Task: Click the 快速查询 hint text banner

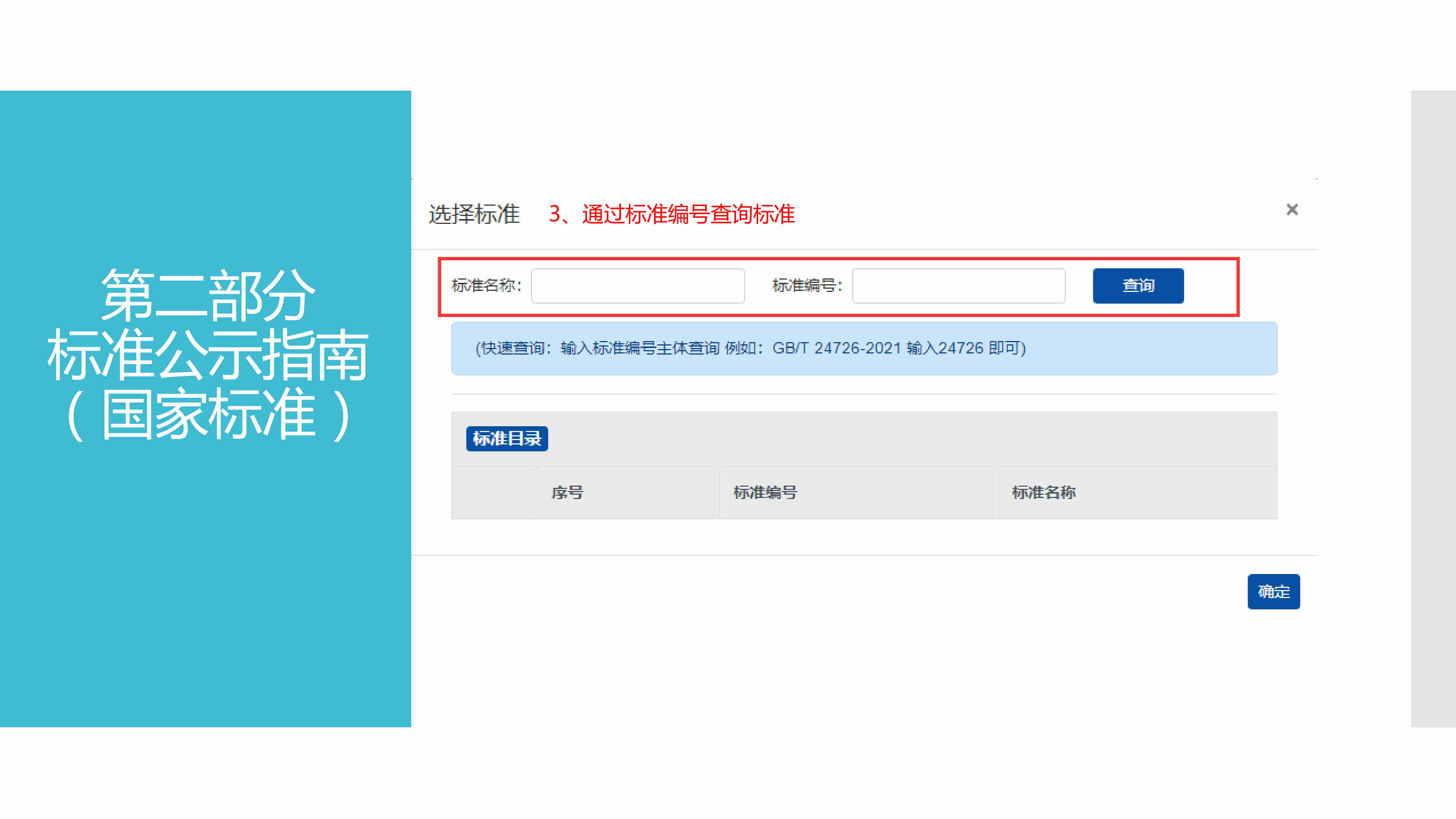Action: [x=864, y=348]
